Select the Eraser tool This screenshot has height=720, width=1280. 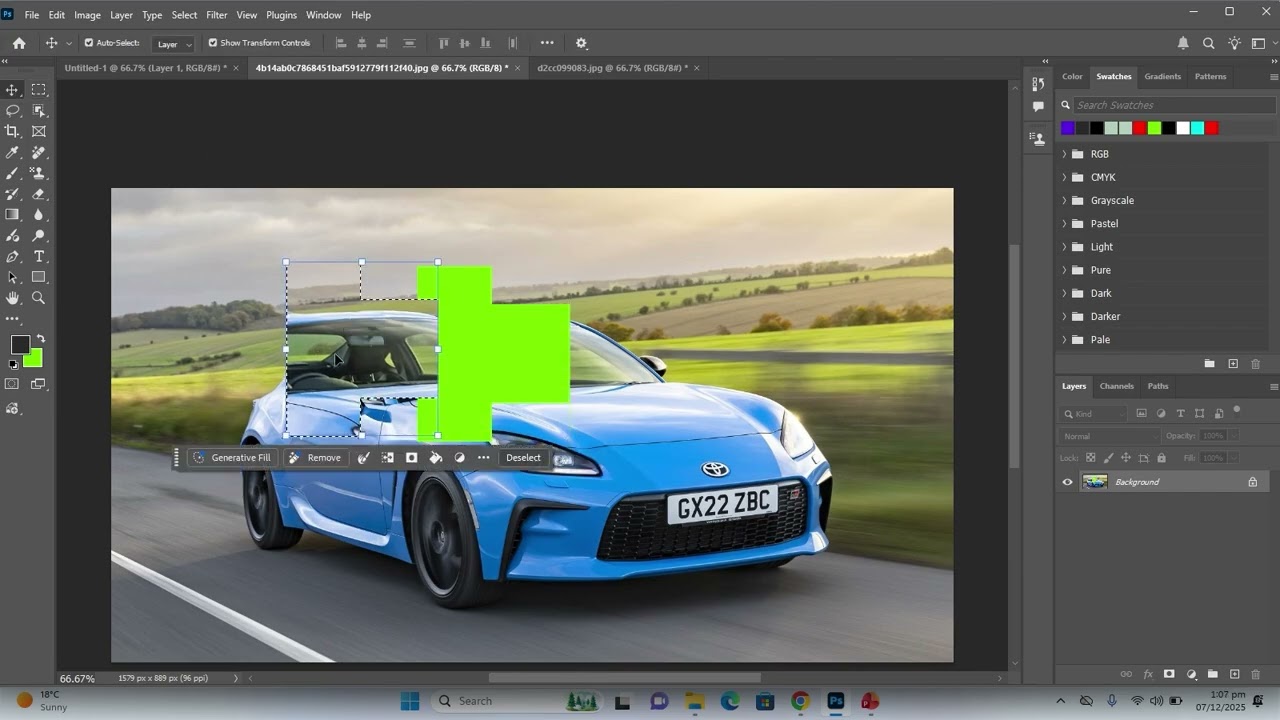(39, 194)
